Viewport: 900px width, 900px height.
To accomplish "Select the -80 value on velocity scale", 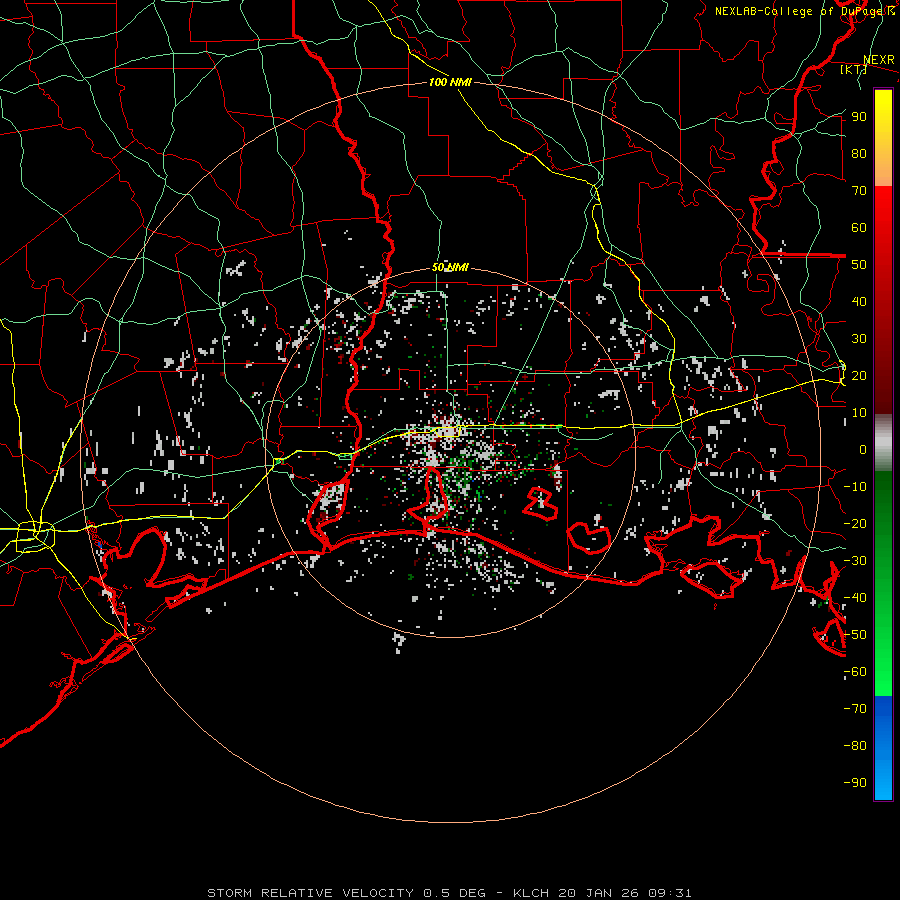I will (855, 746).
